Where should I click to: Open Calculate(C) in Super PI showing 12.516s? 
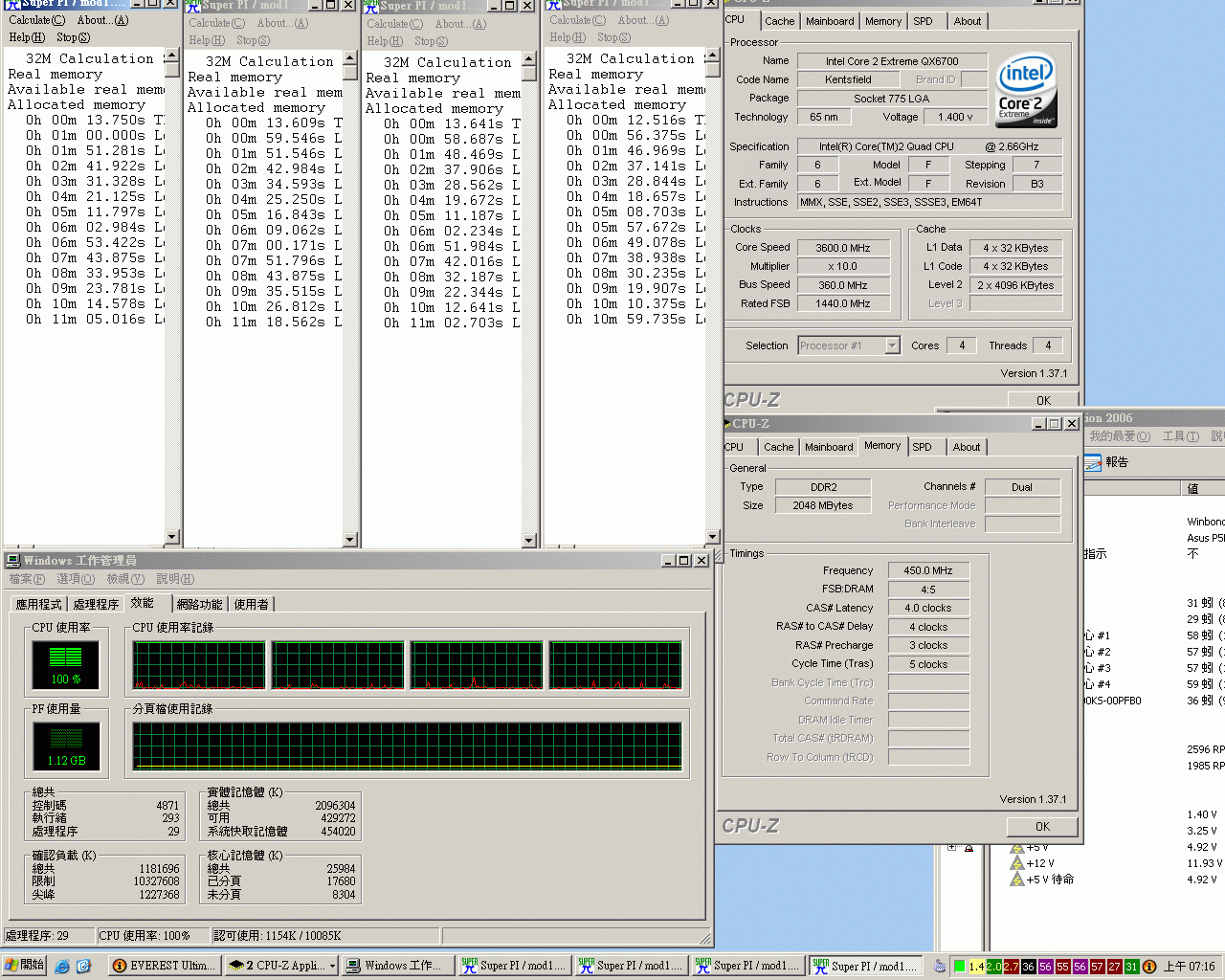pos(577,20)
